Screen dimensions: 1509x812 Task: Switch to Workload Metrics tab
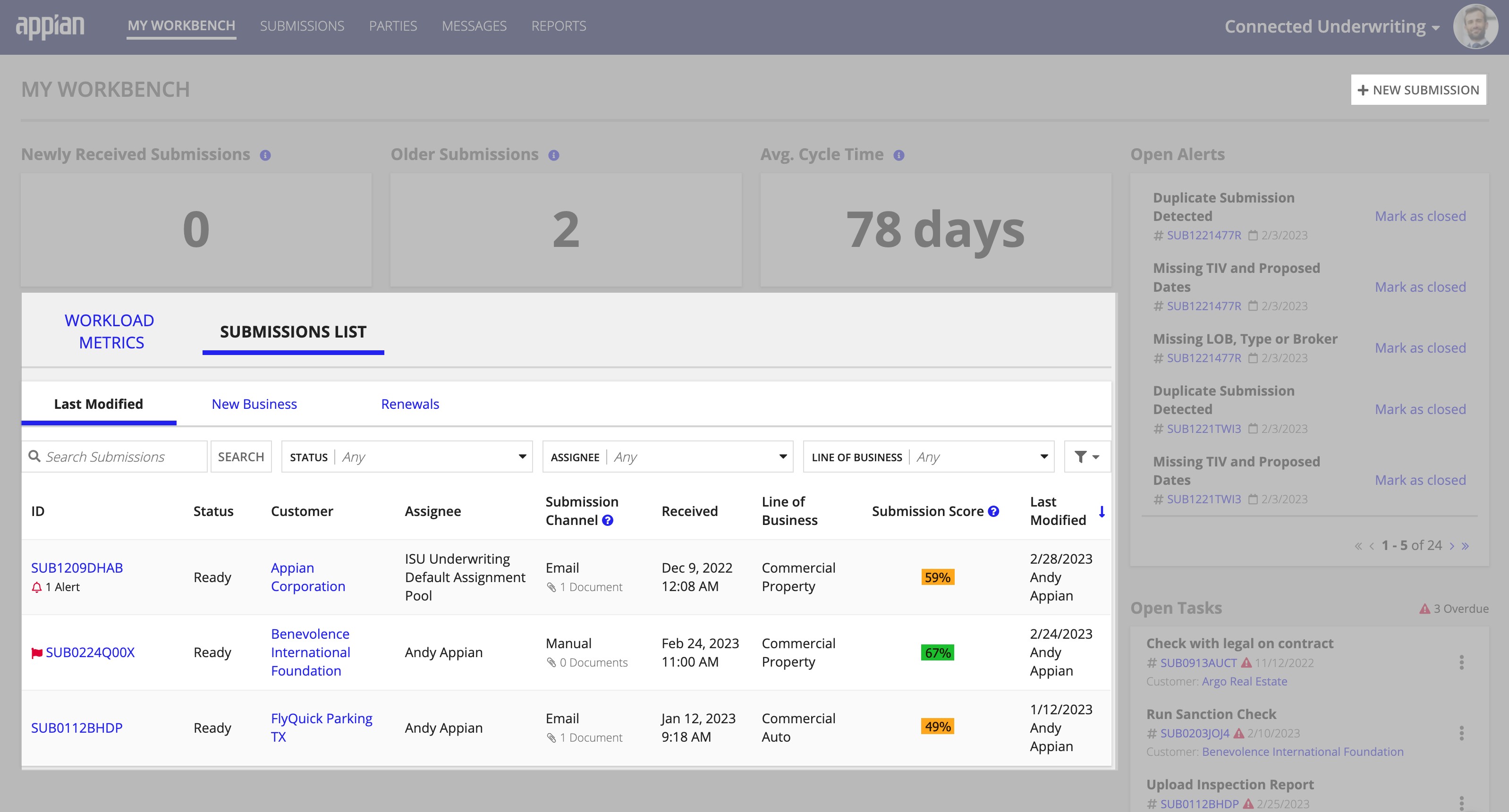pos(110,331)
